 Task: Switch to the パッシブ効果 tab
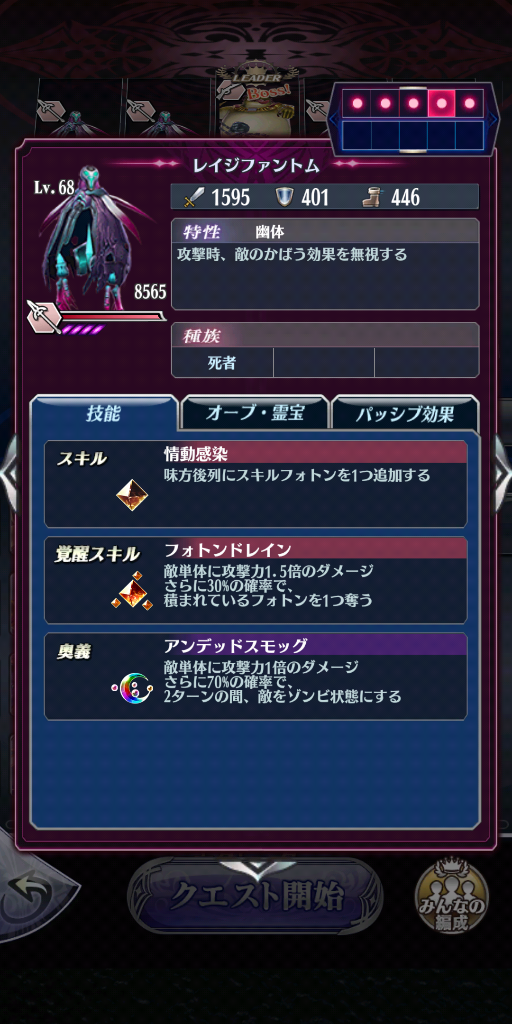[x=405, y=413]
